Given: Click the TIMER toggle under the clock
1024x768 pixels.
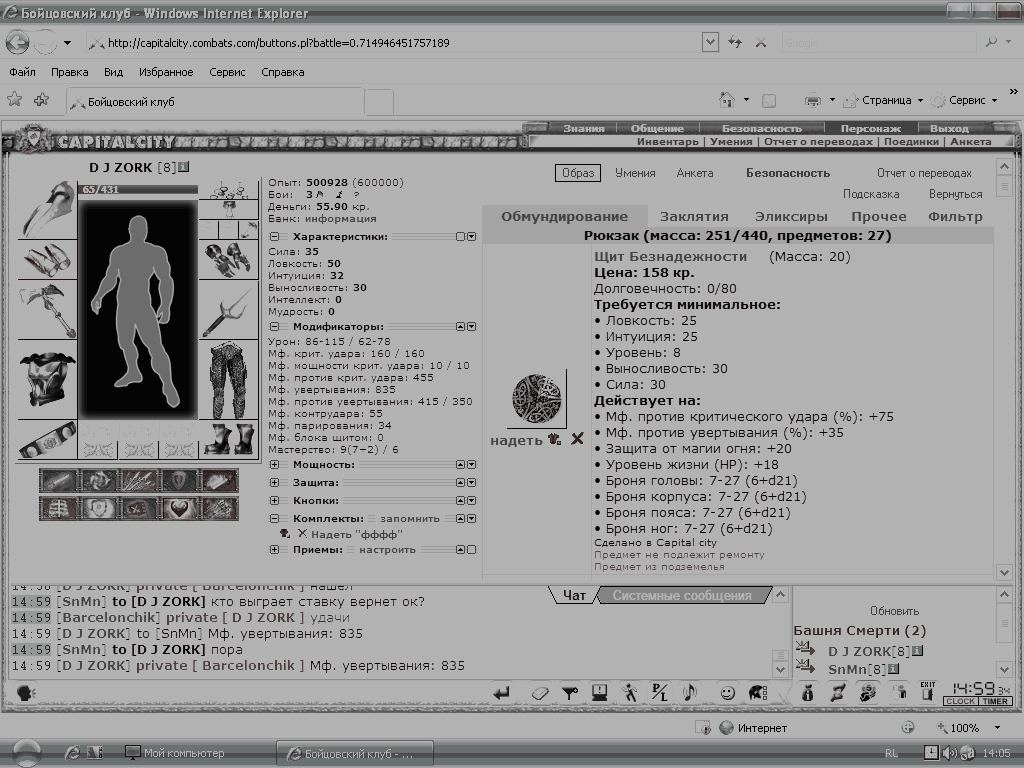Looking at the screenshot, I should point(995,701).
